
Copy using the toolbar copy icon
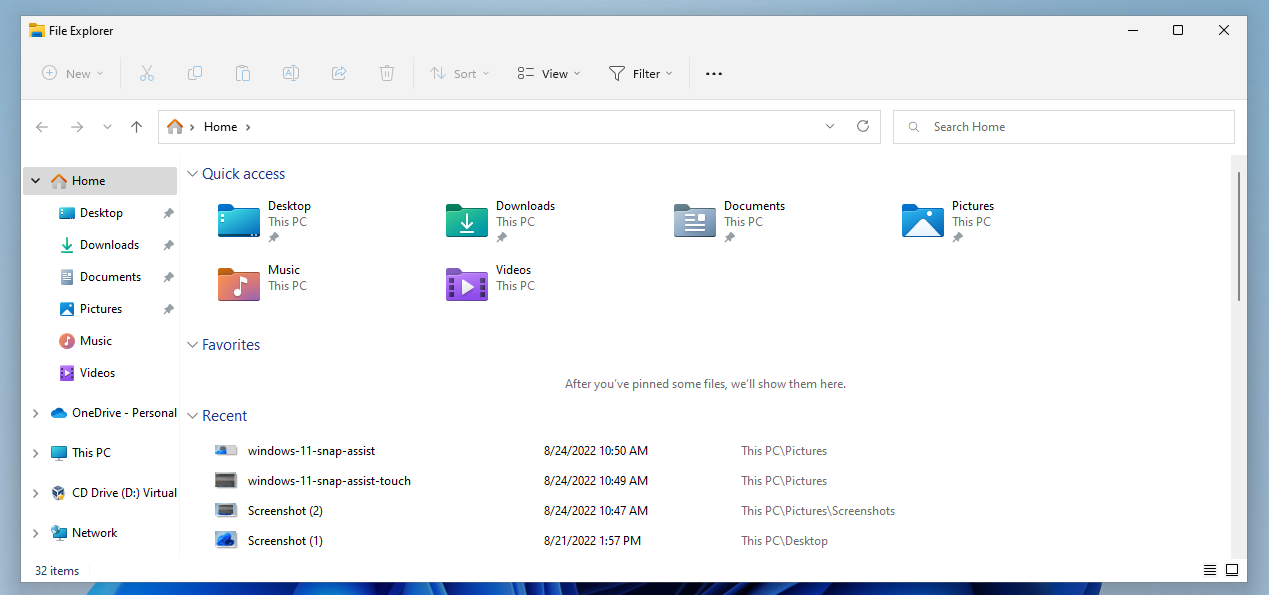[x=195, y=73]
